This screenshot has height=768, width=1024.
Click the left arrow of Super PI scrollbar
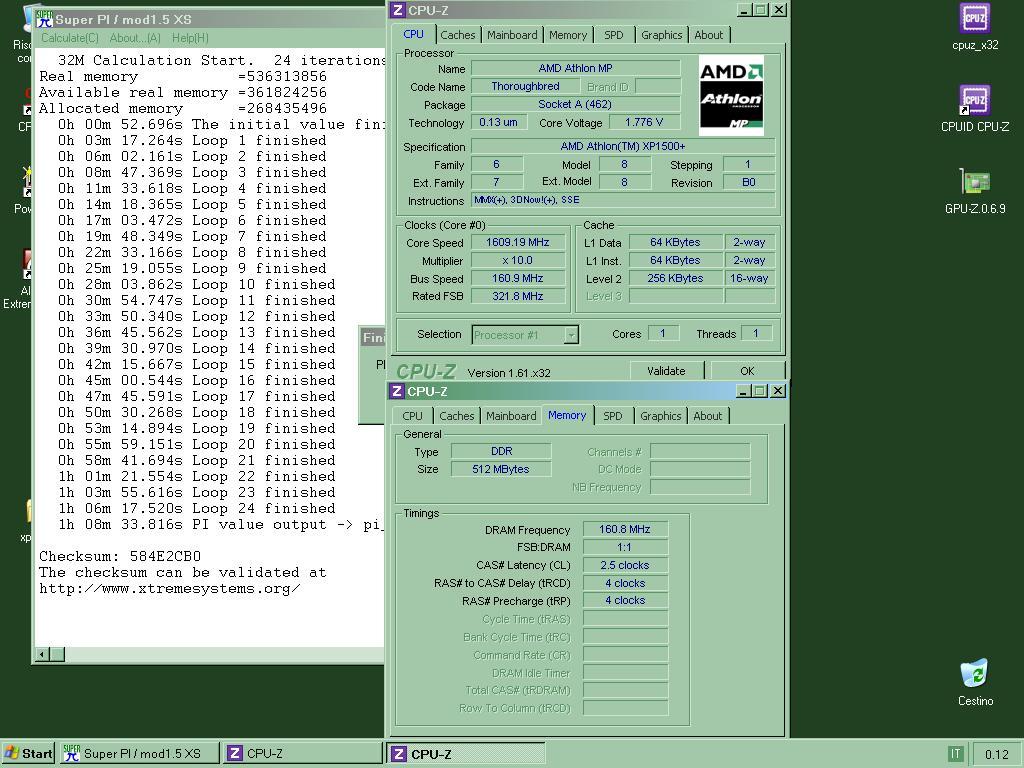click(x=42, y=654)
